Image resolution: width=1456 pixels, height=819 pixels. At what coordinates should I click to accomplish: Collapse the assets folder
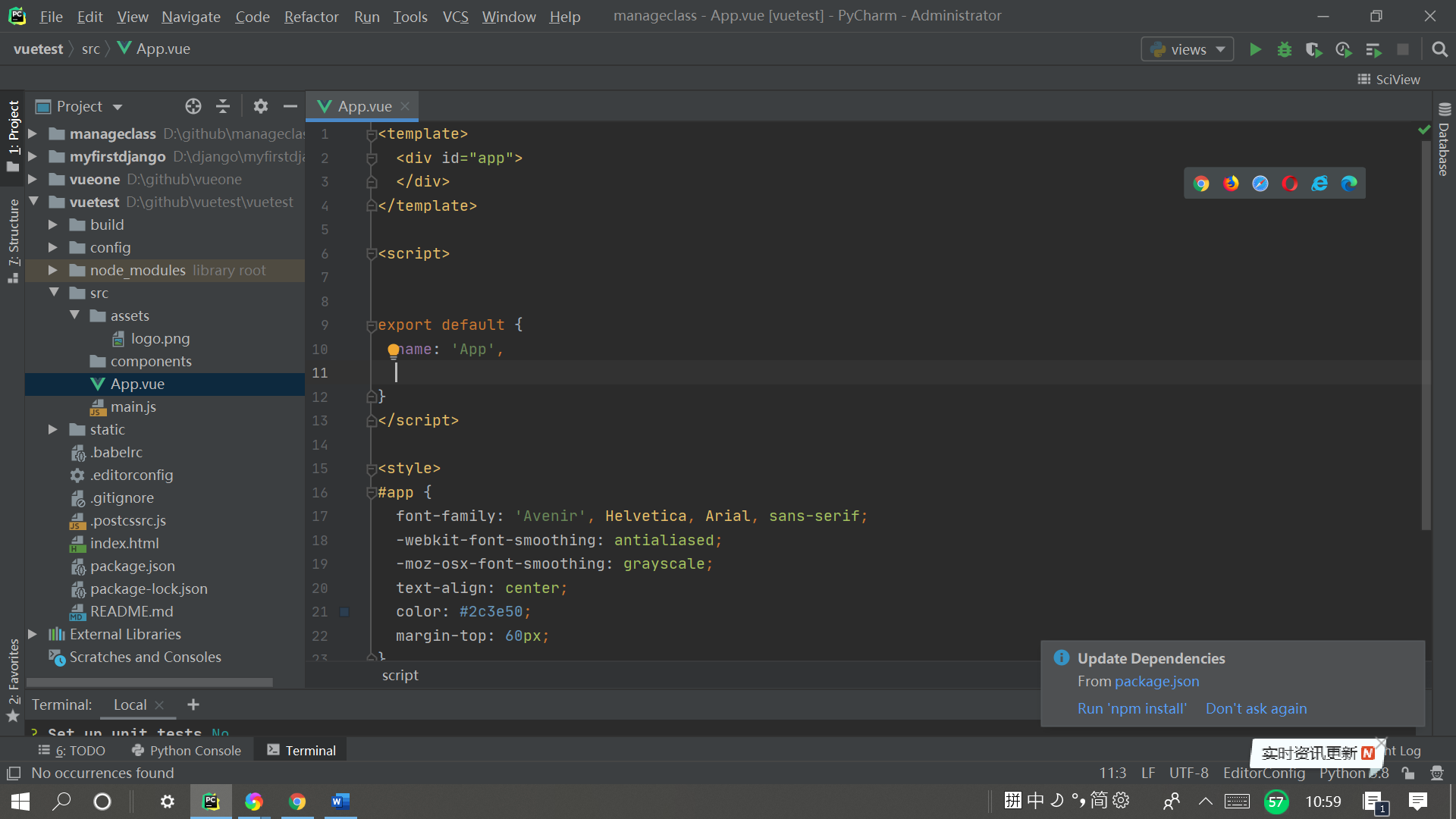pos(74,315)
